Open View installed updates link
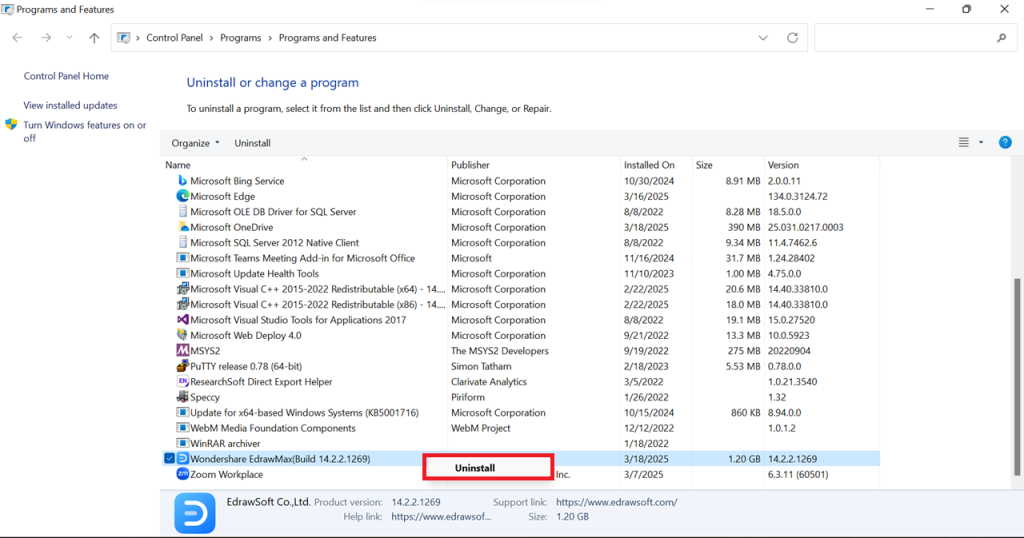This screenshot has height=538, width=1024. pyautogui.click(x=71, y=105)
